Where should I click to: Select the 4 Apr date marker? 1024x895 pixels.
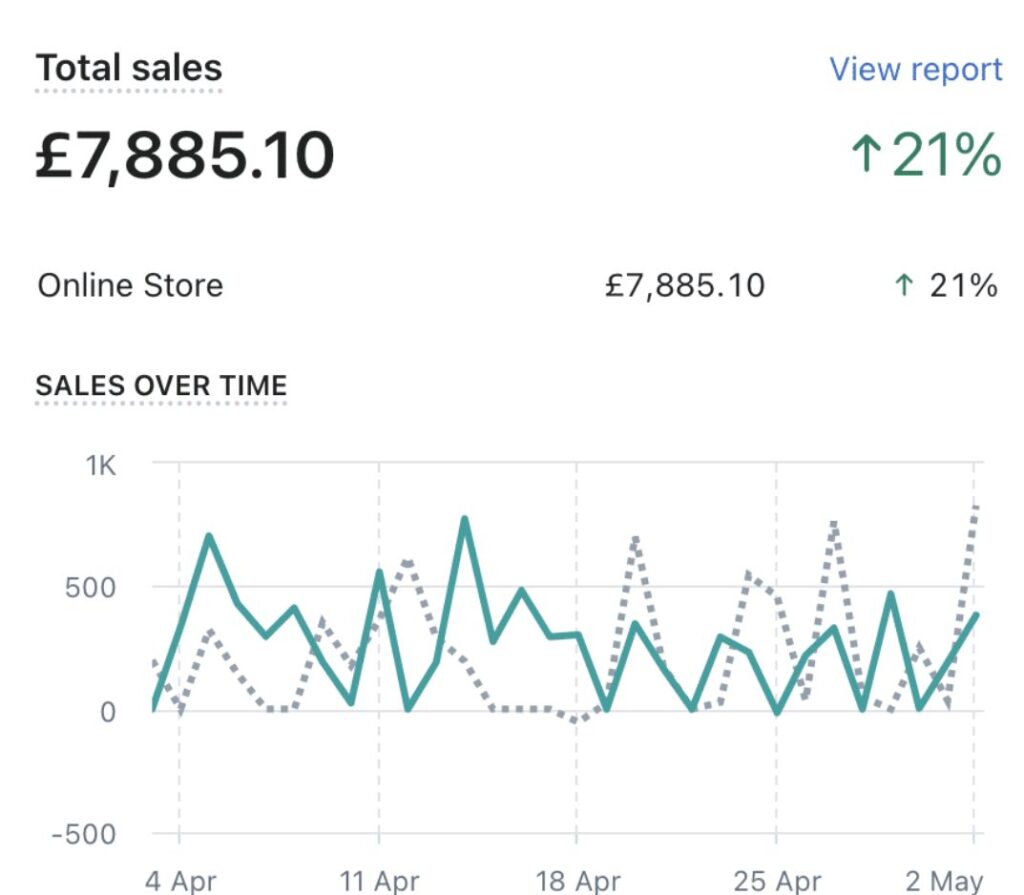click(179, 880)
